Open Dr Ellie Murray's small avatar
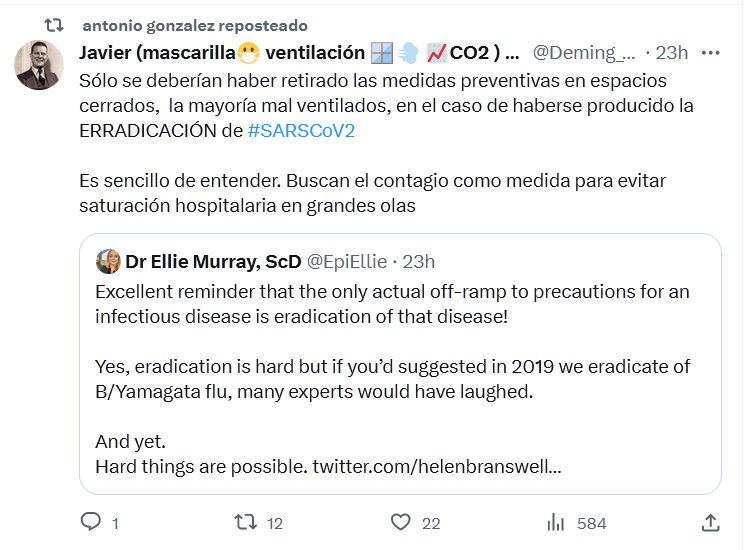The height and width of the screenshot is (550, 748). [x=108, y=262]
